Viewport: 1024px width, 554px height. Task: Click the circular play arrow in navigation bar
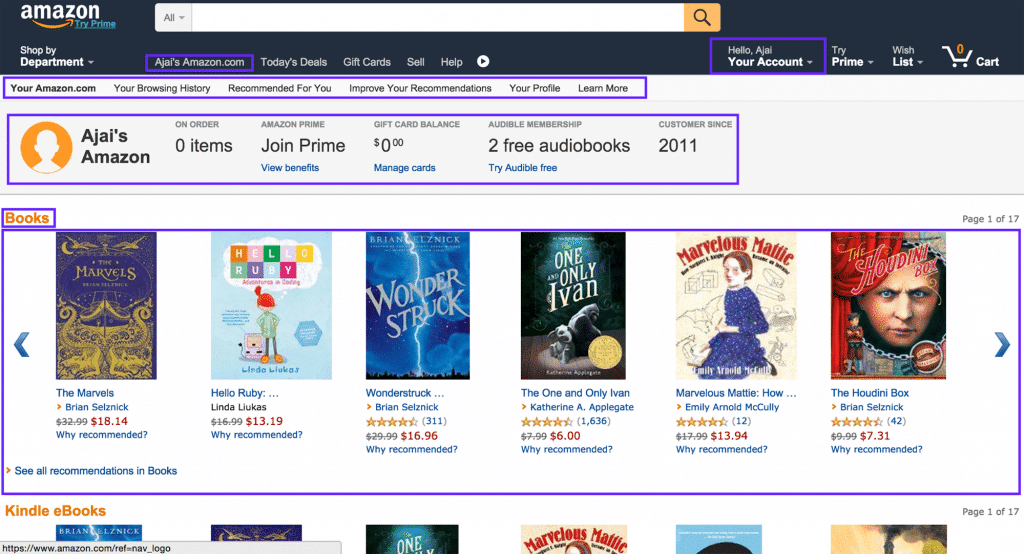[483, 62]
